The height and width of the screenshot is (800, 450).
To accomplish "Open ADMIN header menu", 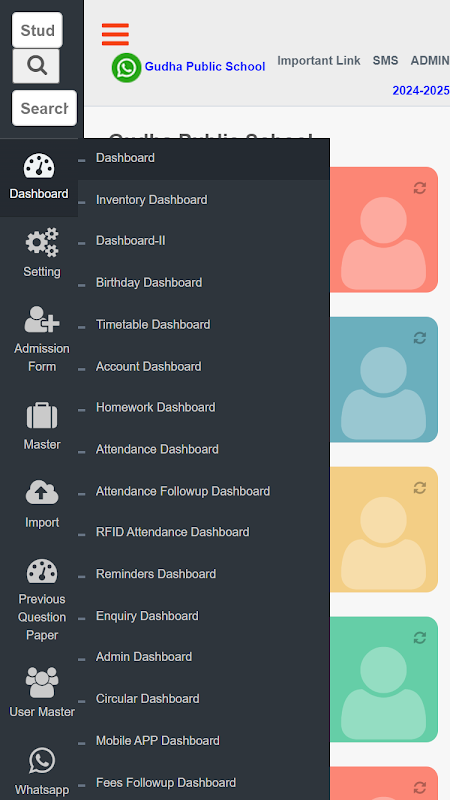I will pos(430,61).
